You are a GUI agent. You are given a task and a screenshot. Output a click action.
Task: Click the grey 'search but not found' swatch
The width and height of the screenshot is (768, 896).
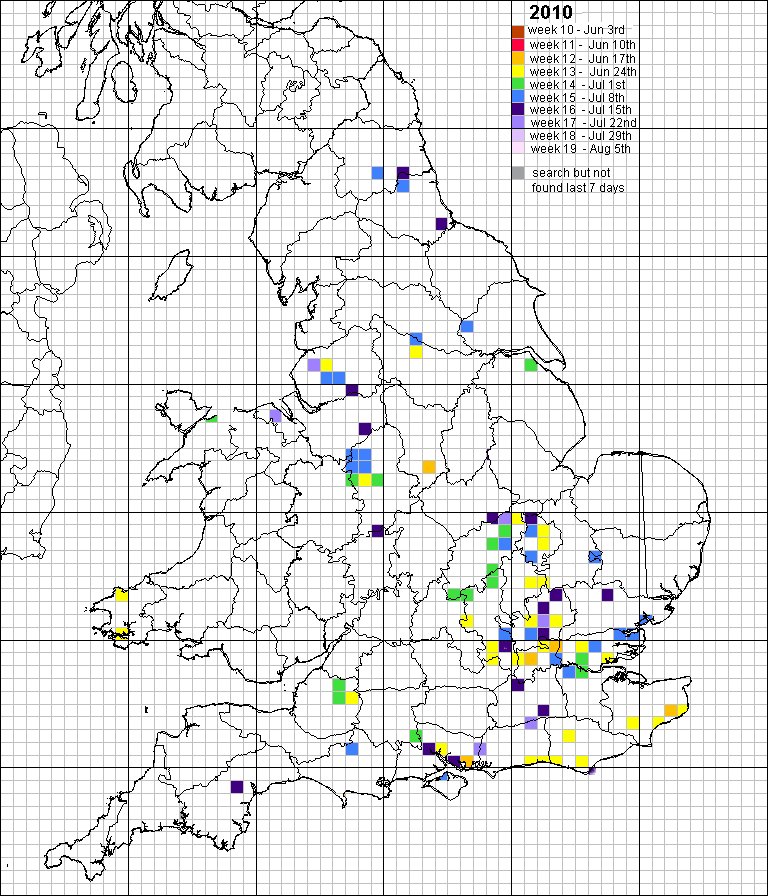click(518, 173)
